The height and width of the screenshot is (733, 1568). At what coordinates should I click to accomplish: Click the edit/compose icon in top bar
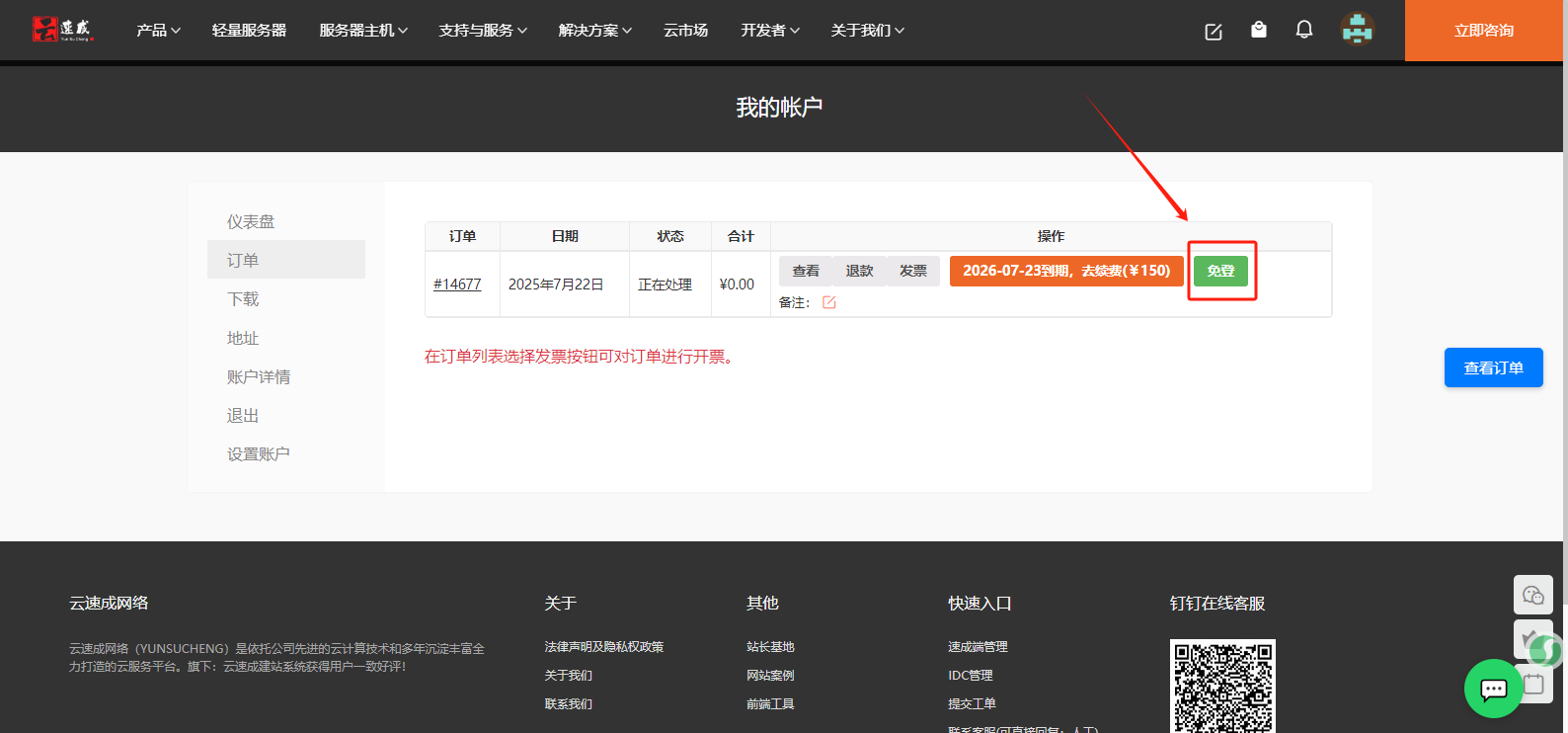(x=1214, y=32)
